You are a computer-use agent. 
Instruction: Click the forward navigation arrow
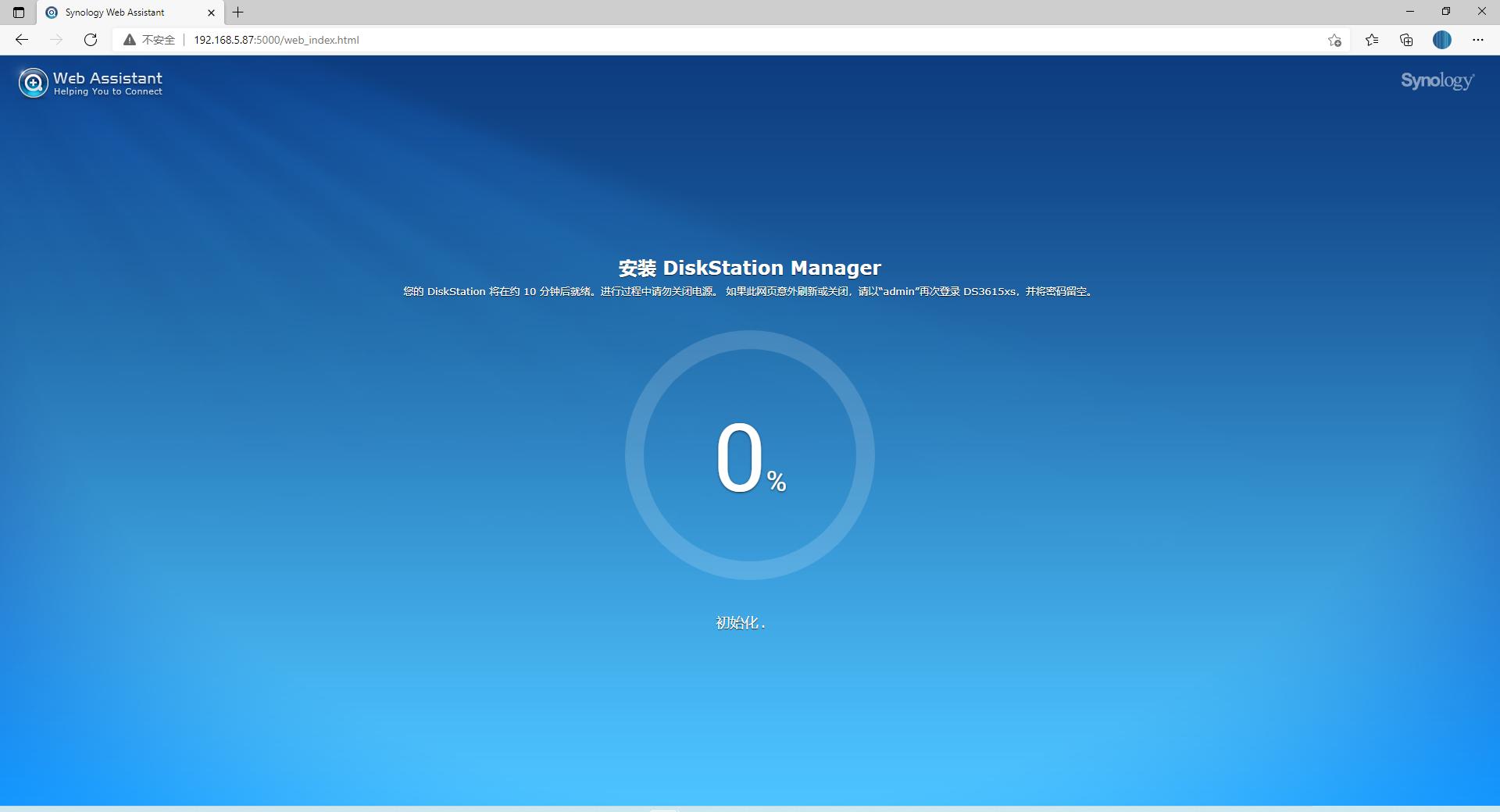(x=55, y=40)
